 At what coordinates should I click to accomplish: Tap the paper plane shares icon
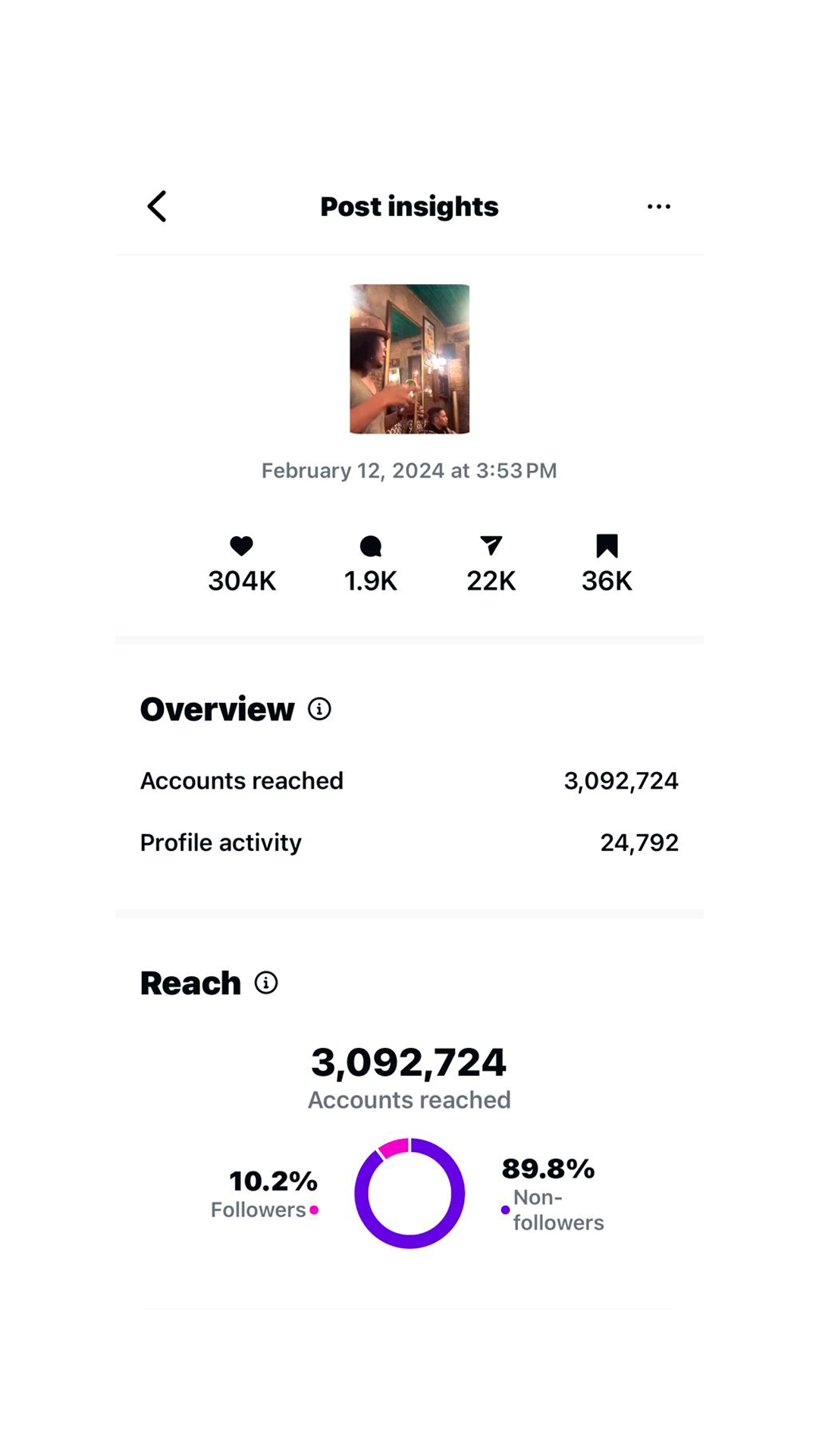click(491, 545)
